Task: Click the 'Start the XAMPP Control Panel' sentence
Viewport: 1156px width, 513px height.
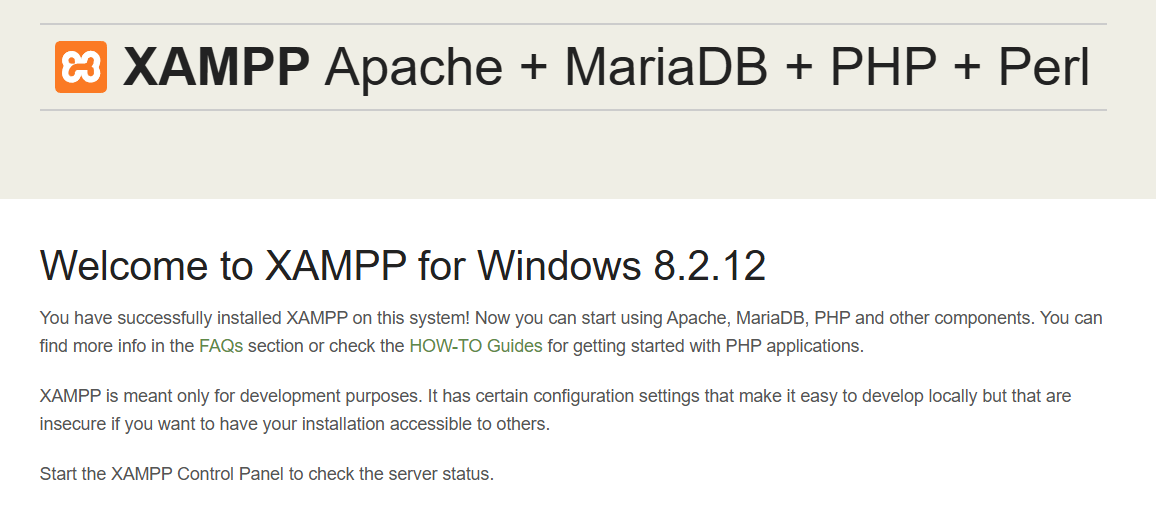Action: [x=266, y=473]
